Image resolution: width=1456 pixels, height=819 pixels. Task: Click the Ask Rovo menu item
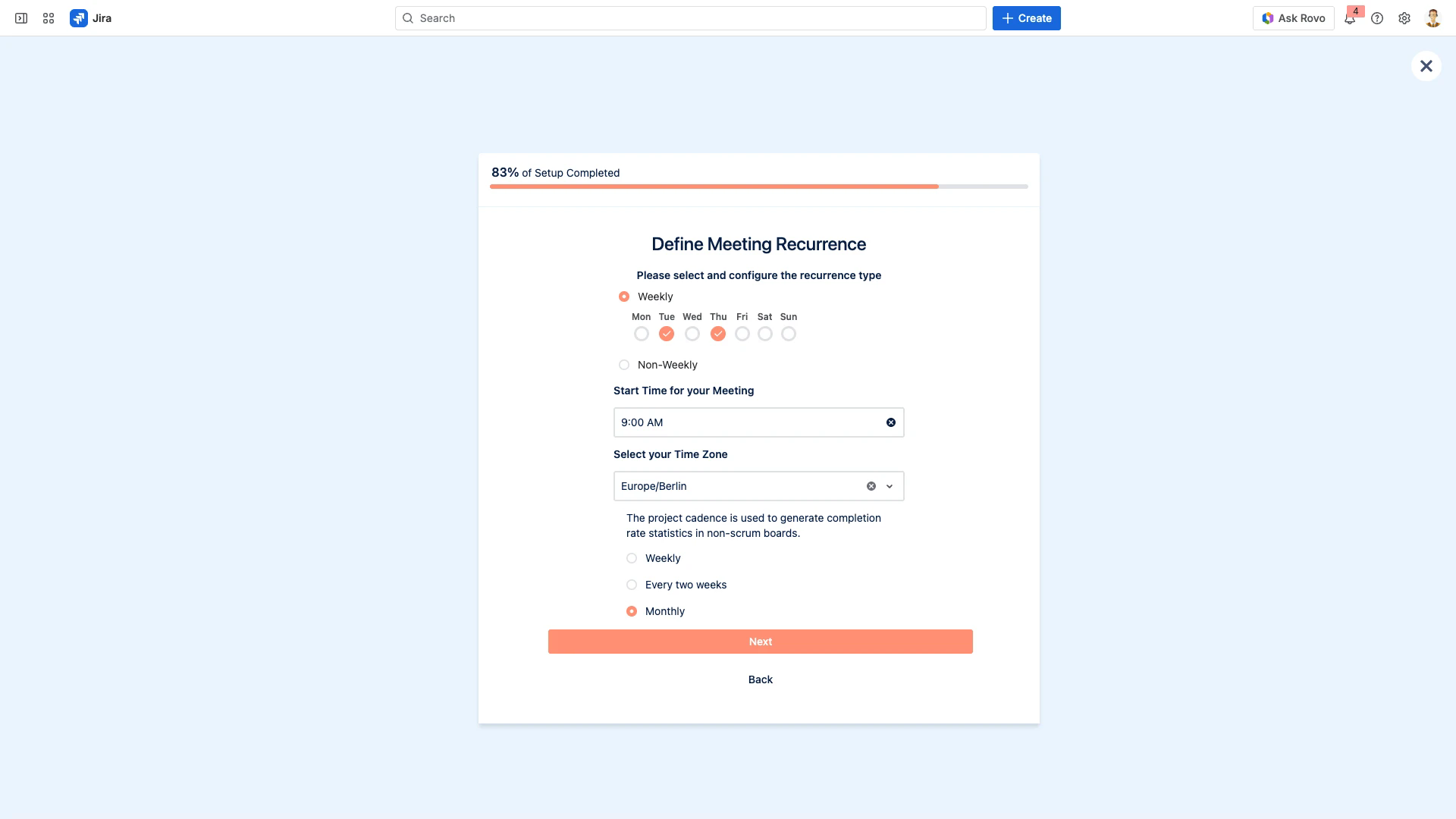(1293, 17)
